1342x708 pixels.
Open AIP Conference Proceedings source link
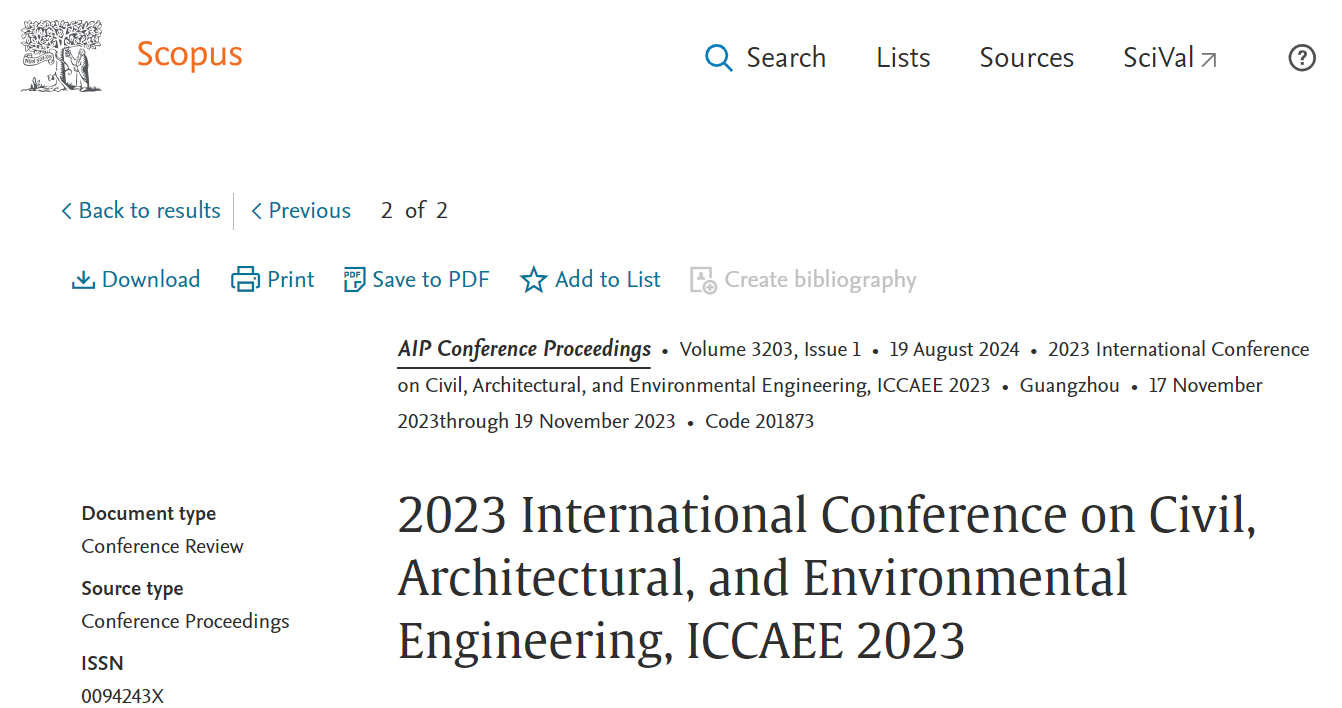coord(524,349)
